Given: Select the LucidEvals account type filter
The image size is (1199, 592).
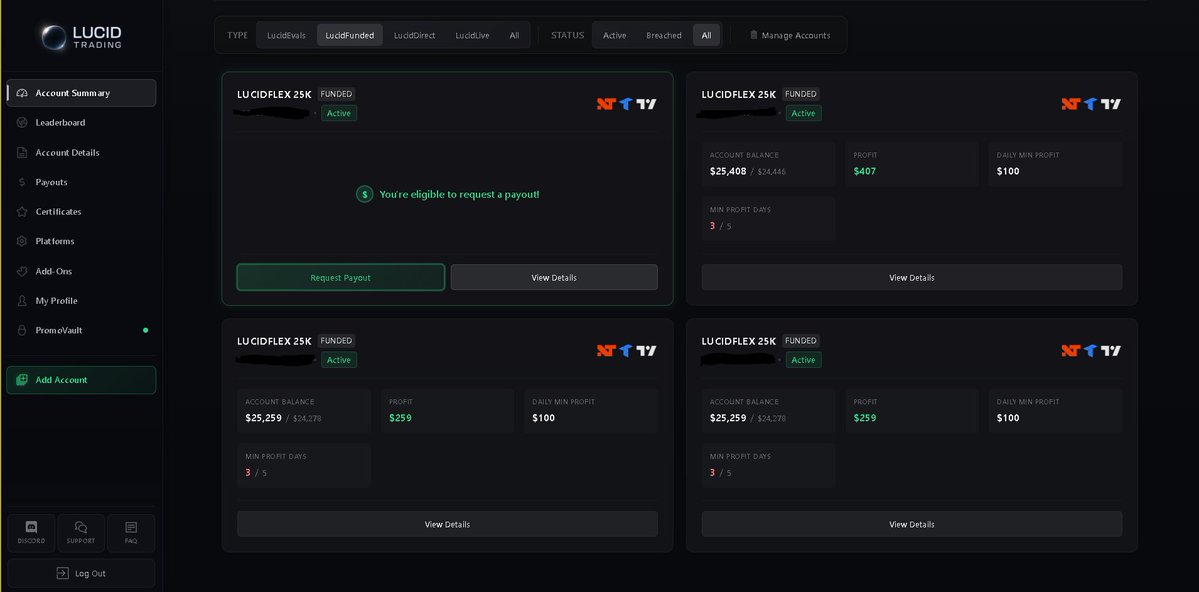Looking at the screenshot, I should point(284,34).
